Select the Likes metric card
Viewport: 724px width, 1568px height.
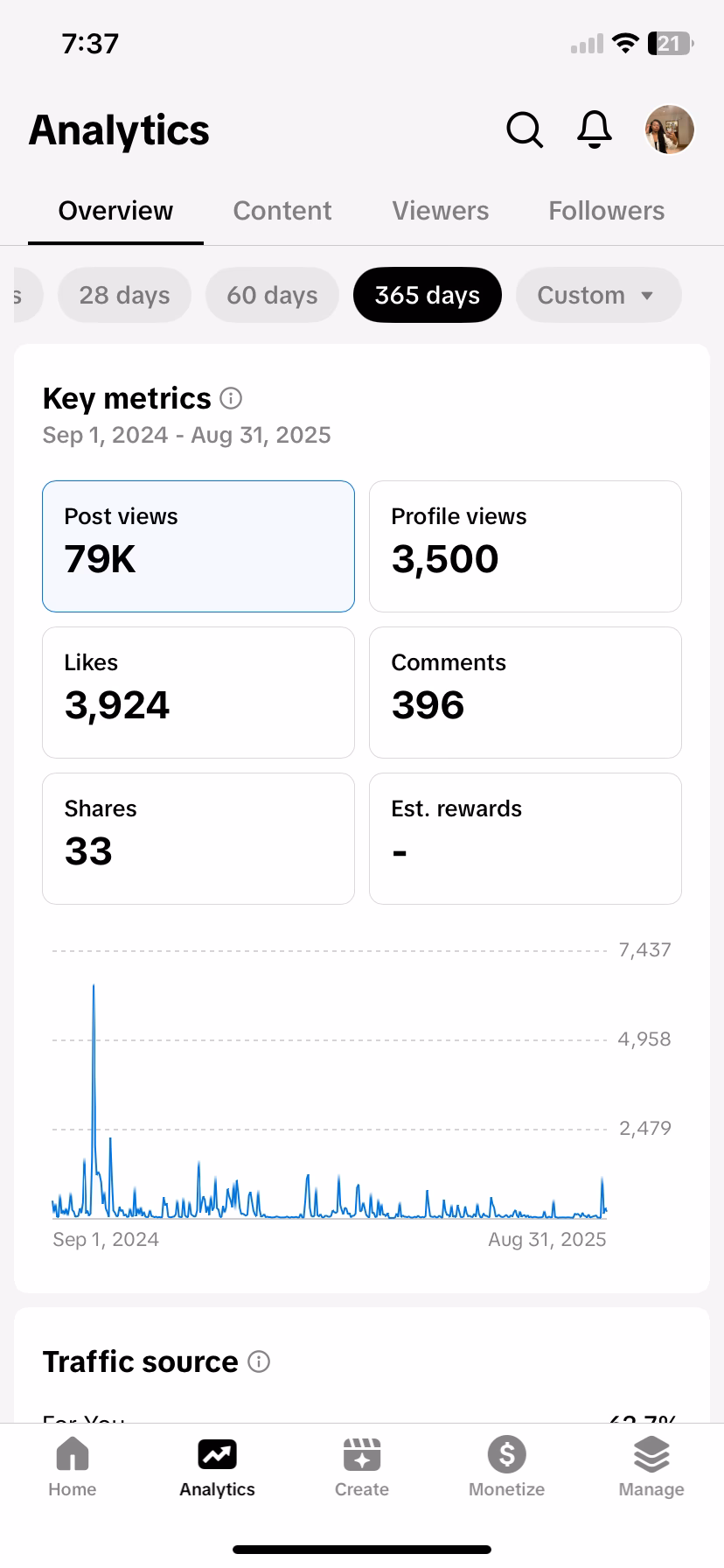pyautogui.click(x=198, y=692)
